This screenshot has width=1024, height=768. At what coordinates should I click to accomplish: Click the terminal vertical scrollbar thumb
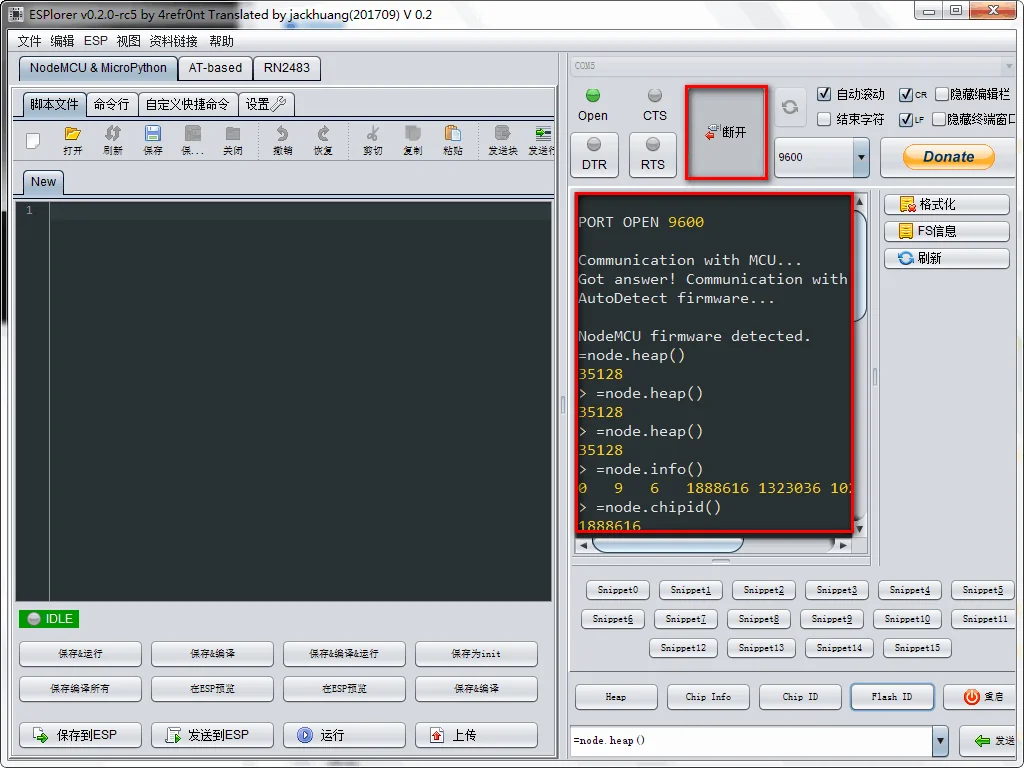pyautogui.click(x=859, y=265)
